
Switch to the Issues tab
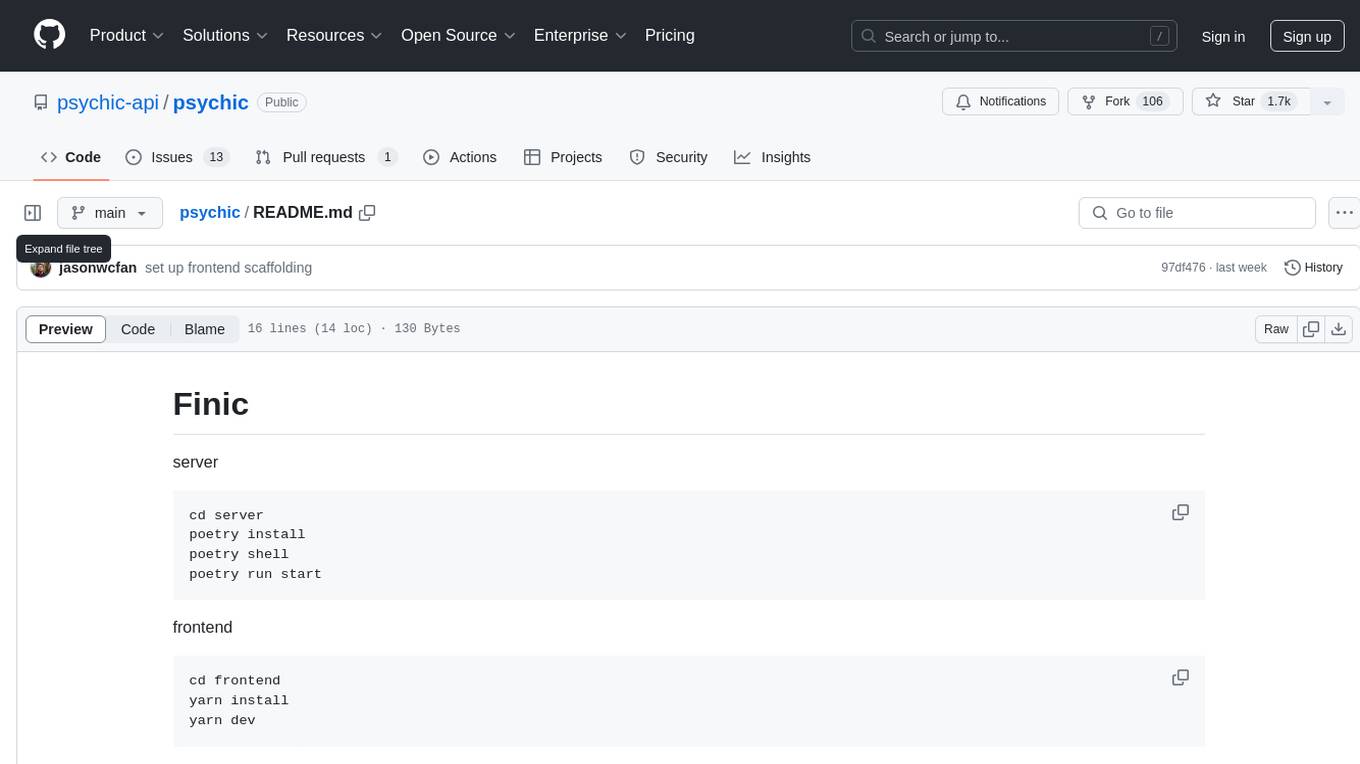[x=177, y=157]
